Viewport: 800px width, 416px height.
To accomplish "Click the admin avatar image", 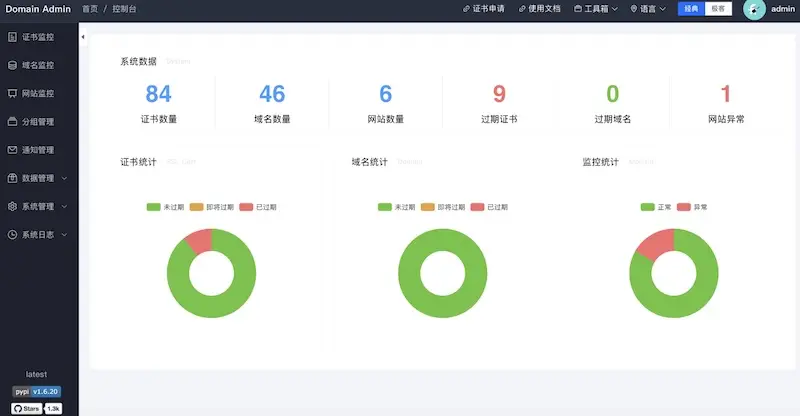I will pos(754,9).
